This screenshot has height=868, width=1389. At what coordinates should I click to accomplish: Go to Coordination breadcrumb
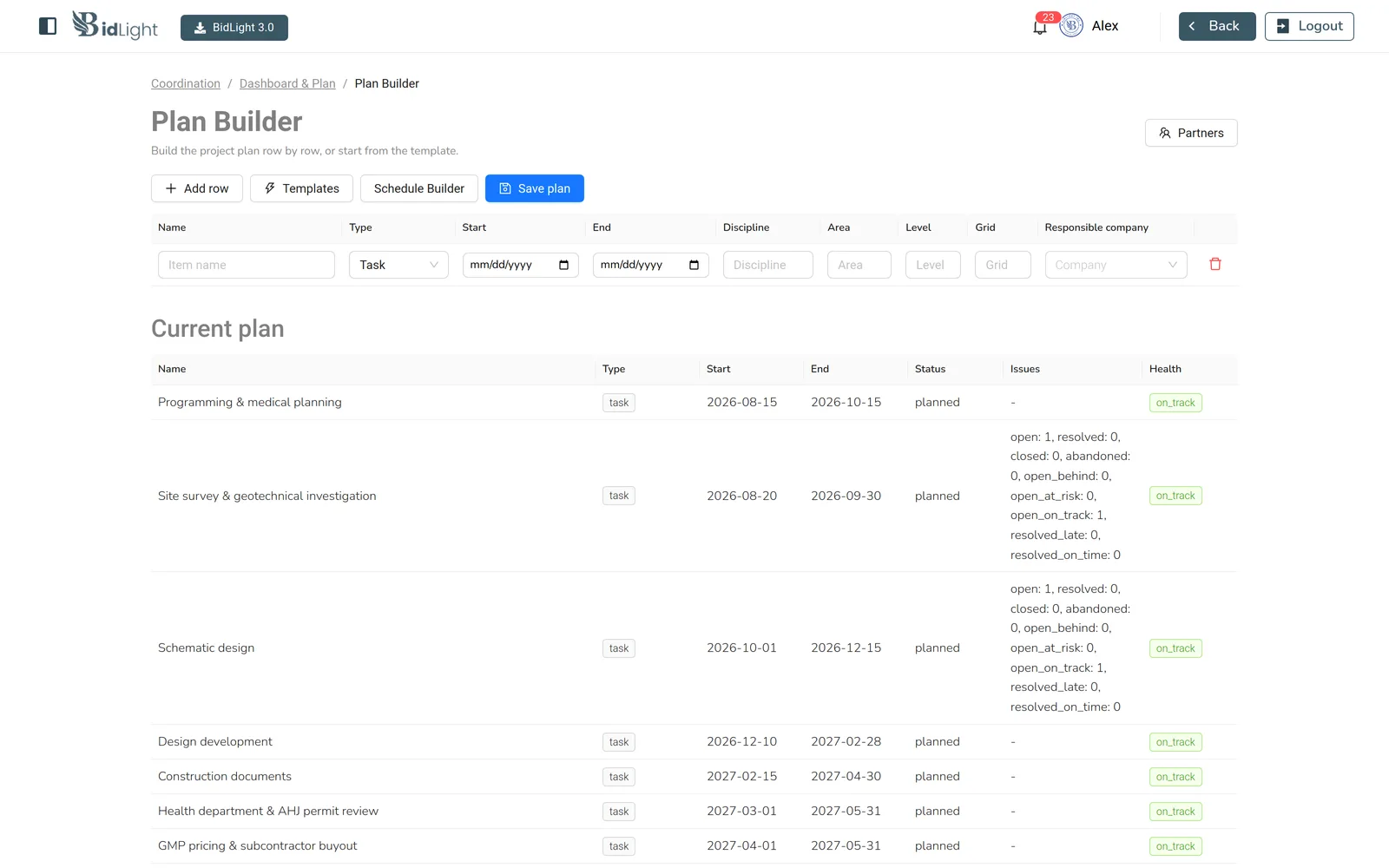pyautogui.click(x=186, y=83)
